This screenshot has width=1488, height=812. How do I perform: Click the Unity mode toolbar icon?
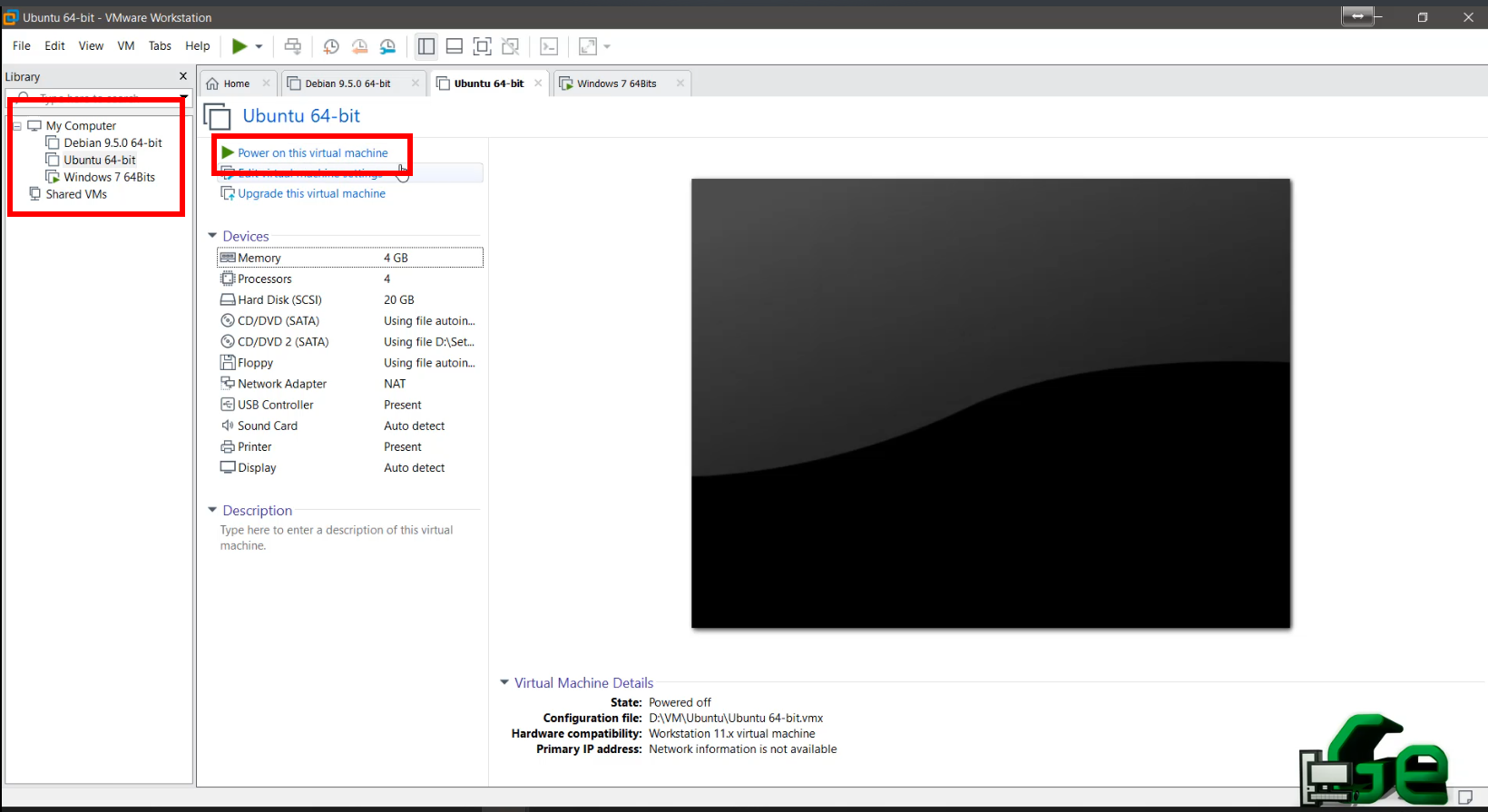pyautogui.click(x=511, y=46)
